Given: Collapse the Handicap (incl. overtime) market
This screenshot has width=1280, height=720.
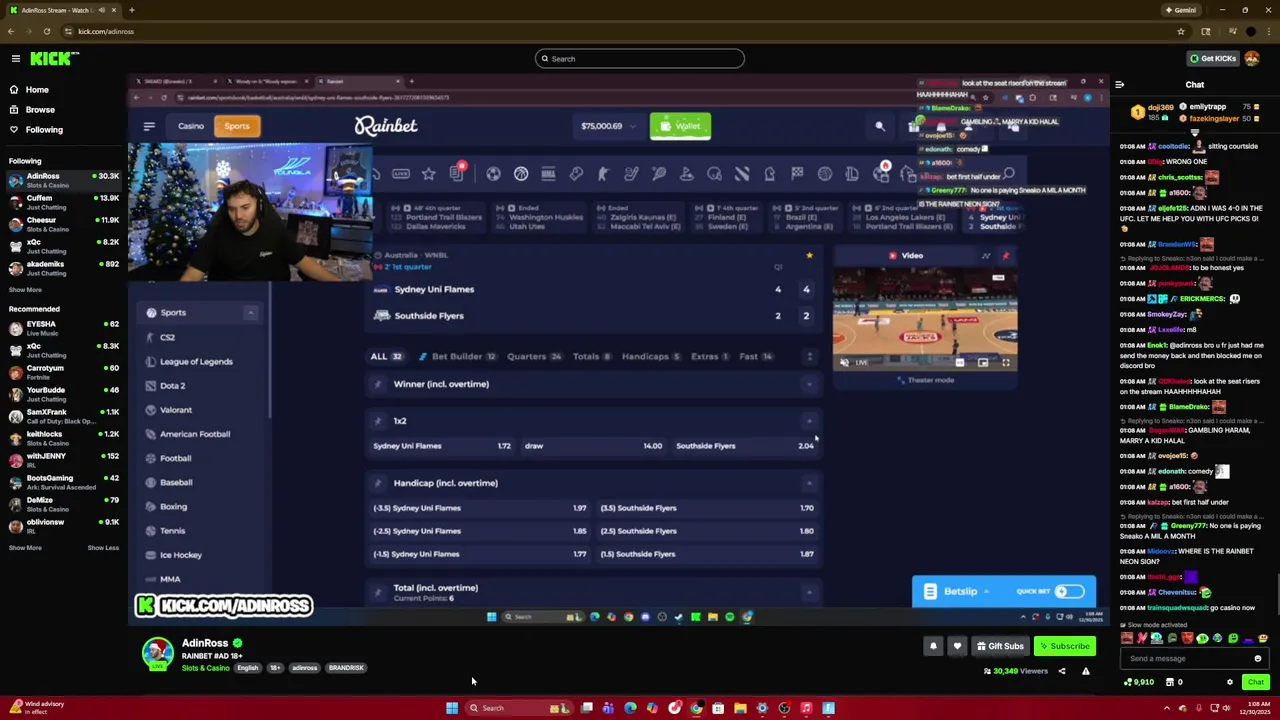Looking at the screenshot, I should click(809, 483).
